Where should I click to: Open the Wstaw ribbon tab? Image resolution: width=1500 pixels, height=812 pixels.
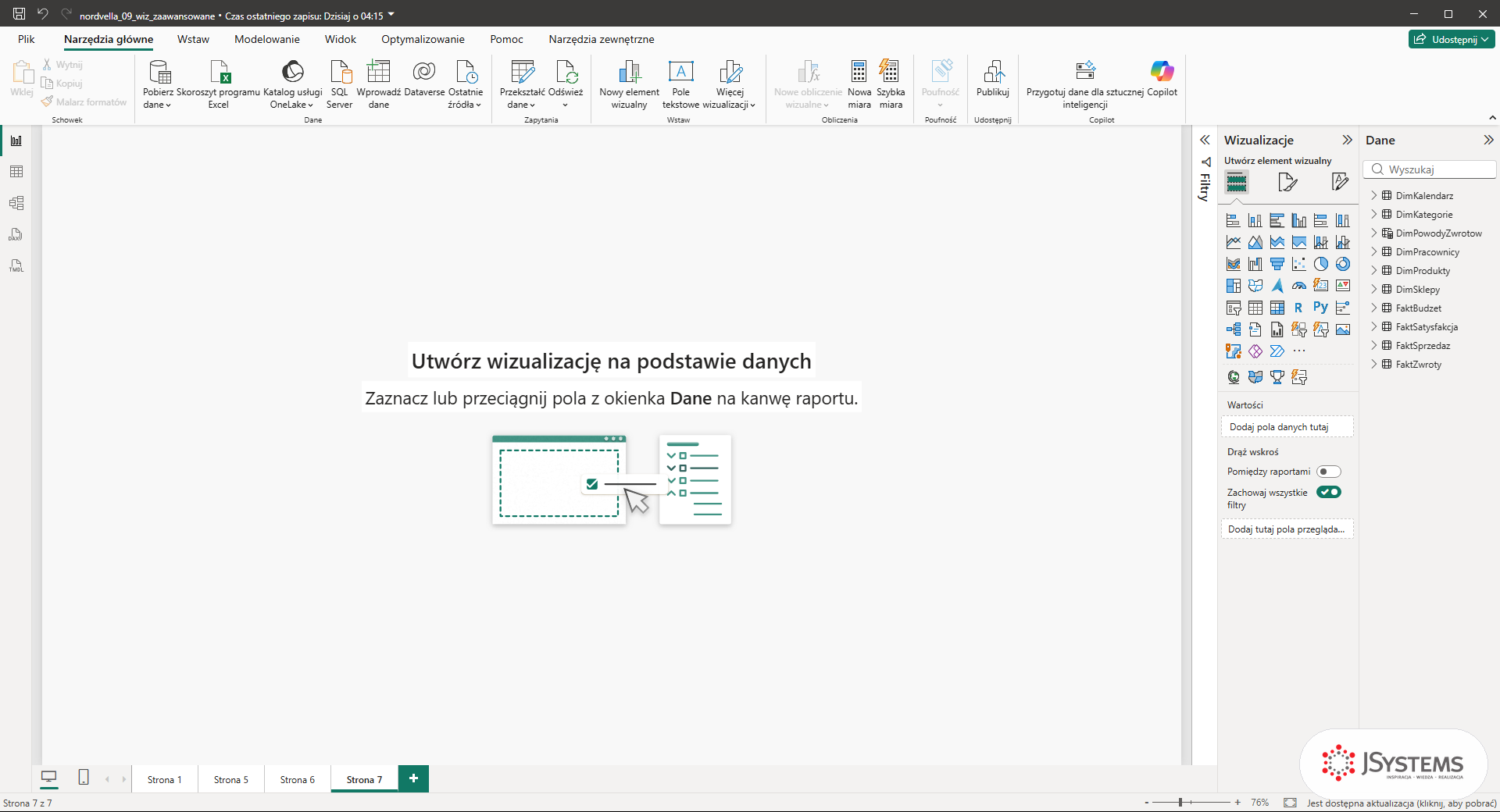tap(193, 39)
